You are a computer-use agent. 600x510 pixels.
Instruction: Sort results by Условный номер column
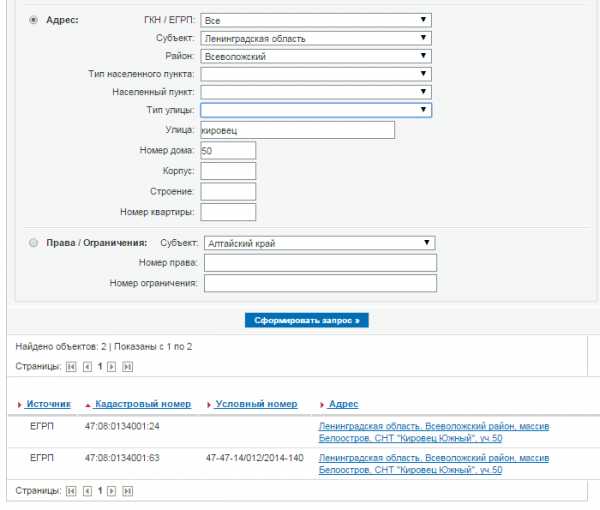pyautogui.click(x=256, y=404)
